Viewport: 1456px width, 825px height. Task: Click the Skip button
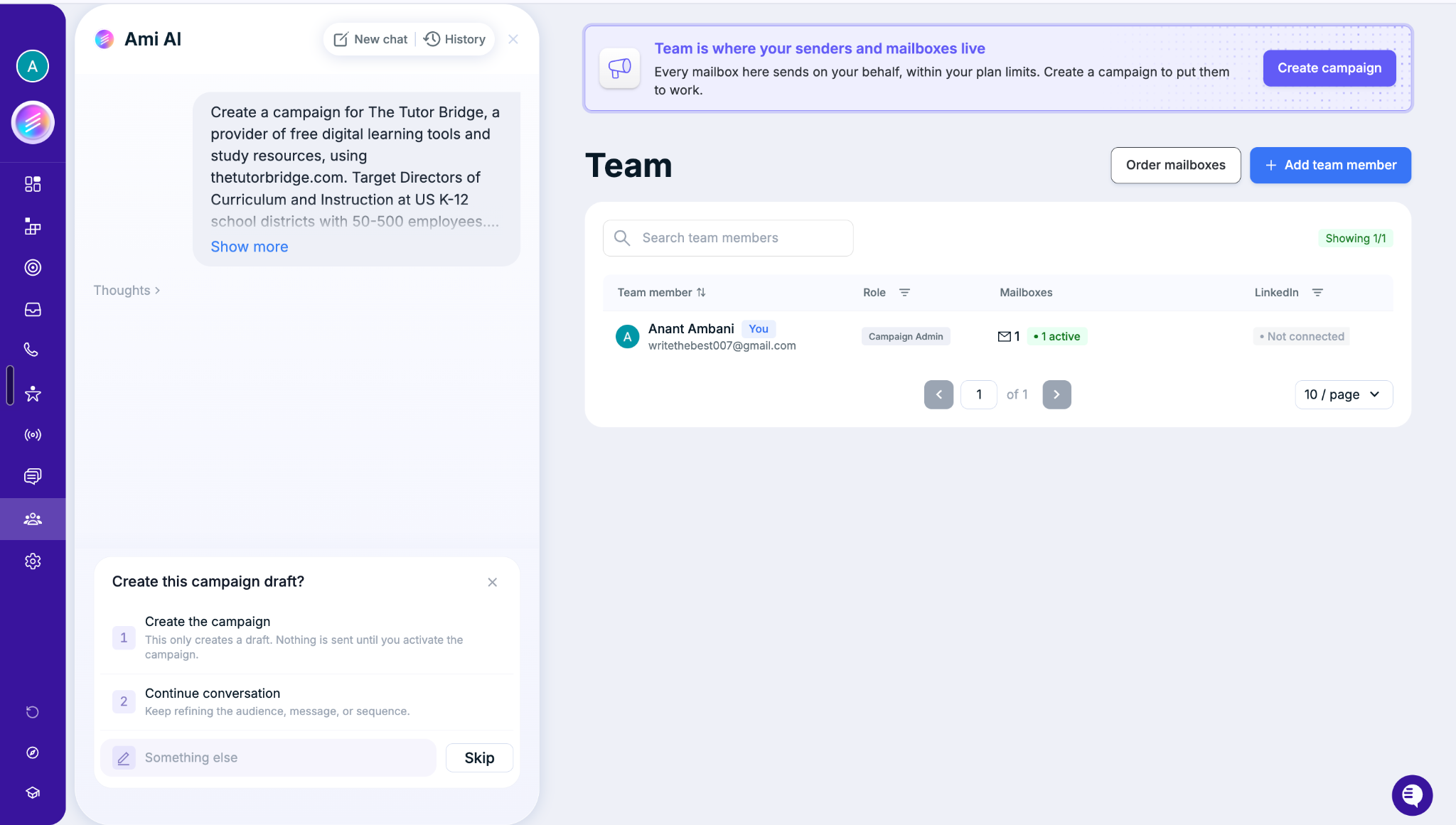pyautogui.click(x=479, y=757)
